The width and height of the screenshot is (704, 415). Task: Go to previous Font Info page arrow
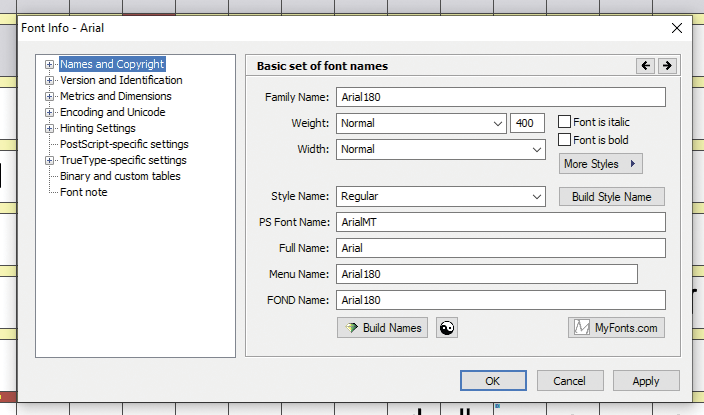click(645, 66)
